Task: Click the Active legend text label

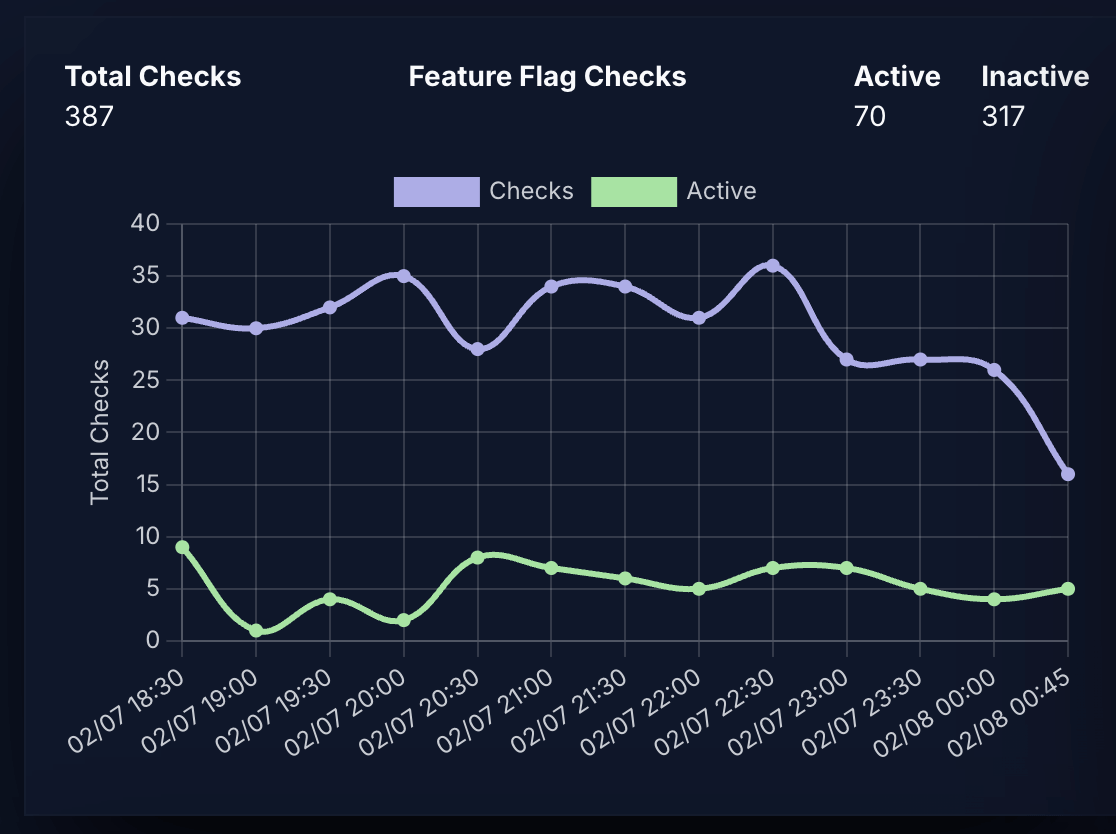Action: pyautogui.click(x=722, y=190)
